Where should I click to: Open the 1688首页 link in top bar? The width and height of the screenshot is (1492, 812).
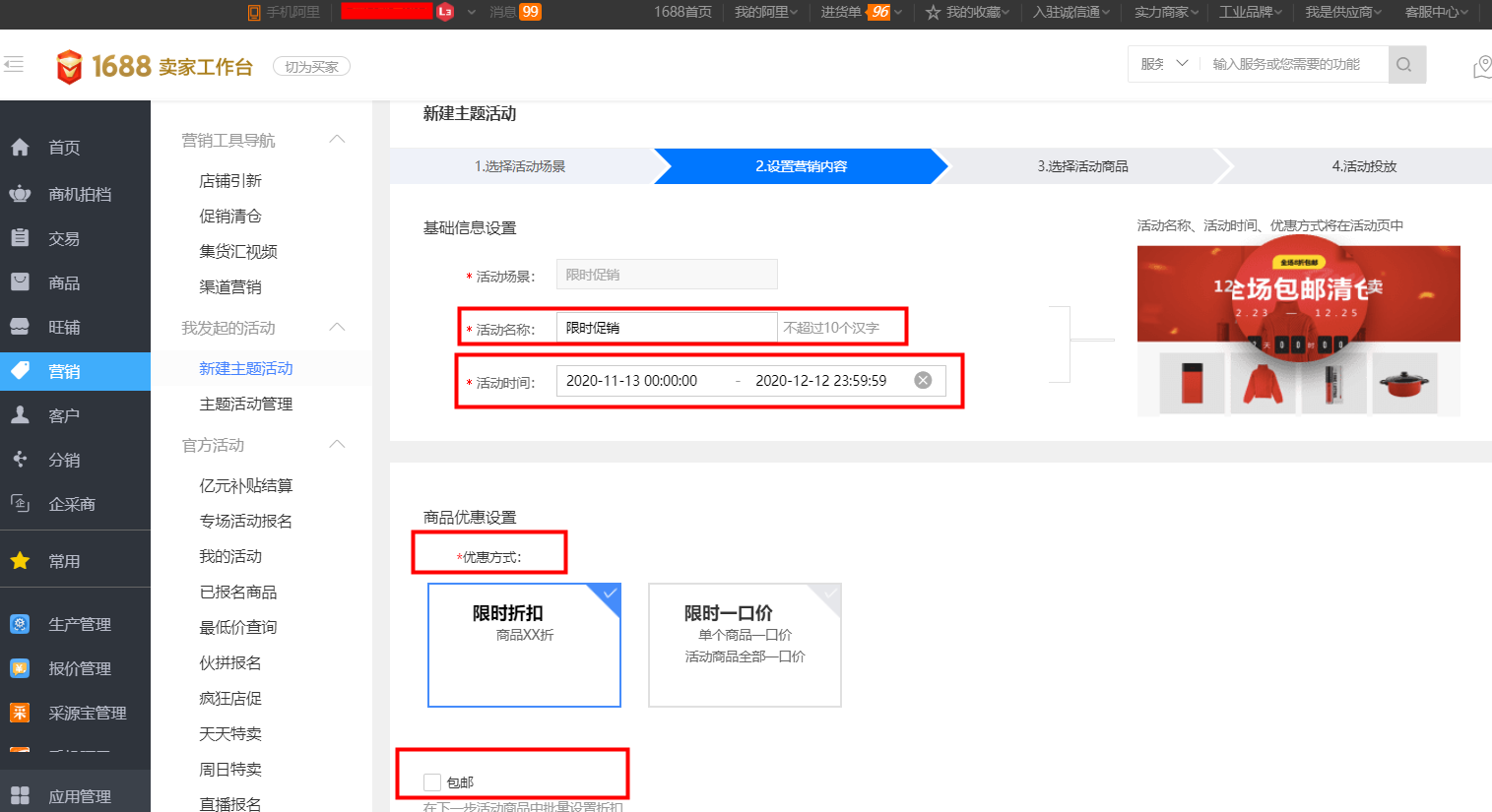click(x=682, y=12)
